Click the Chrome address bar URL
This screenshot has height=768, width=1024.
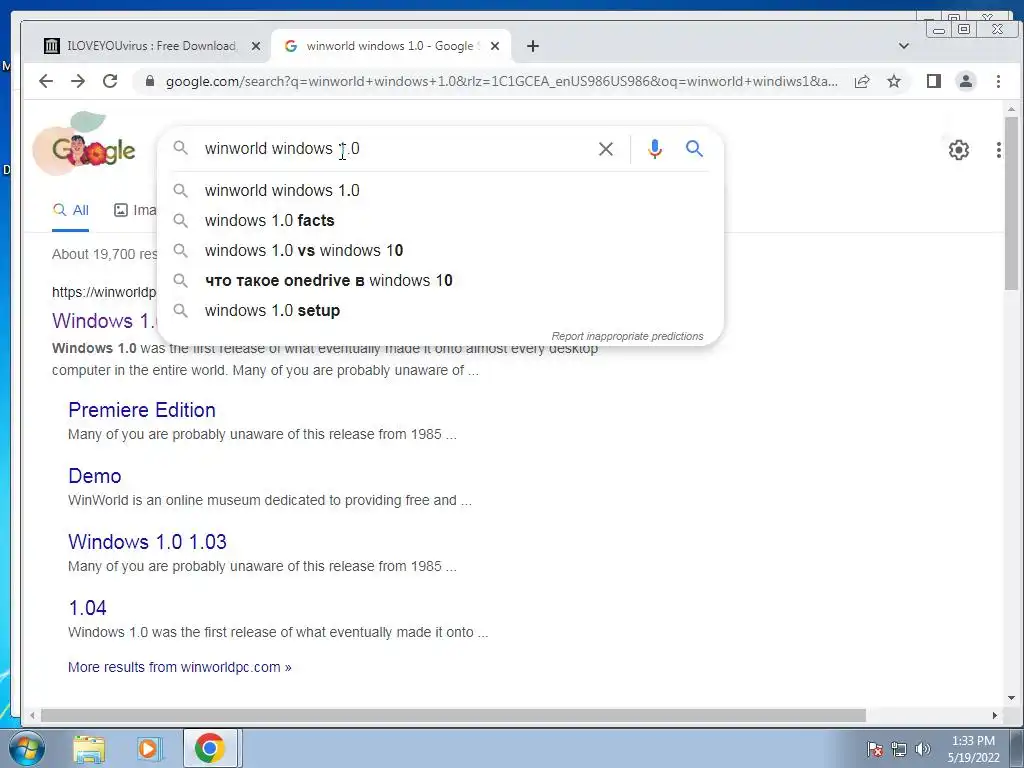pyautogui.click(x=502, y=81)
